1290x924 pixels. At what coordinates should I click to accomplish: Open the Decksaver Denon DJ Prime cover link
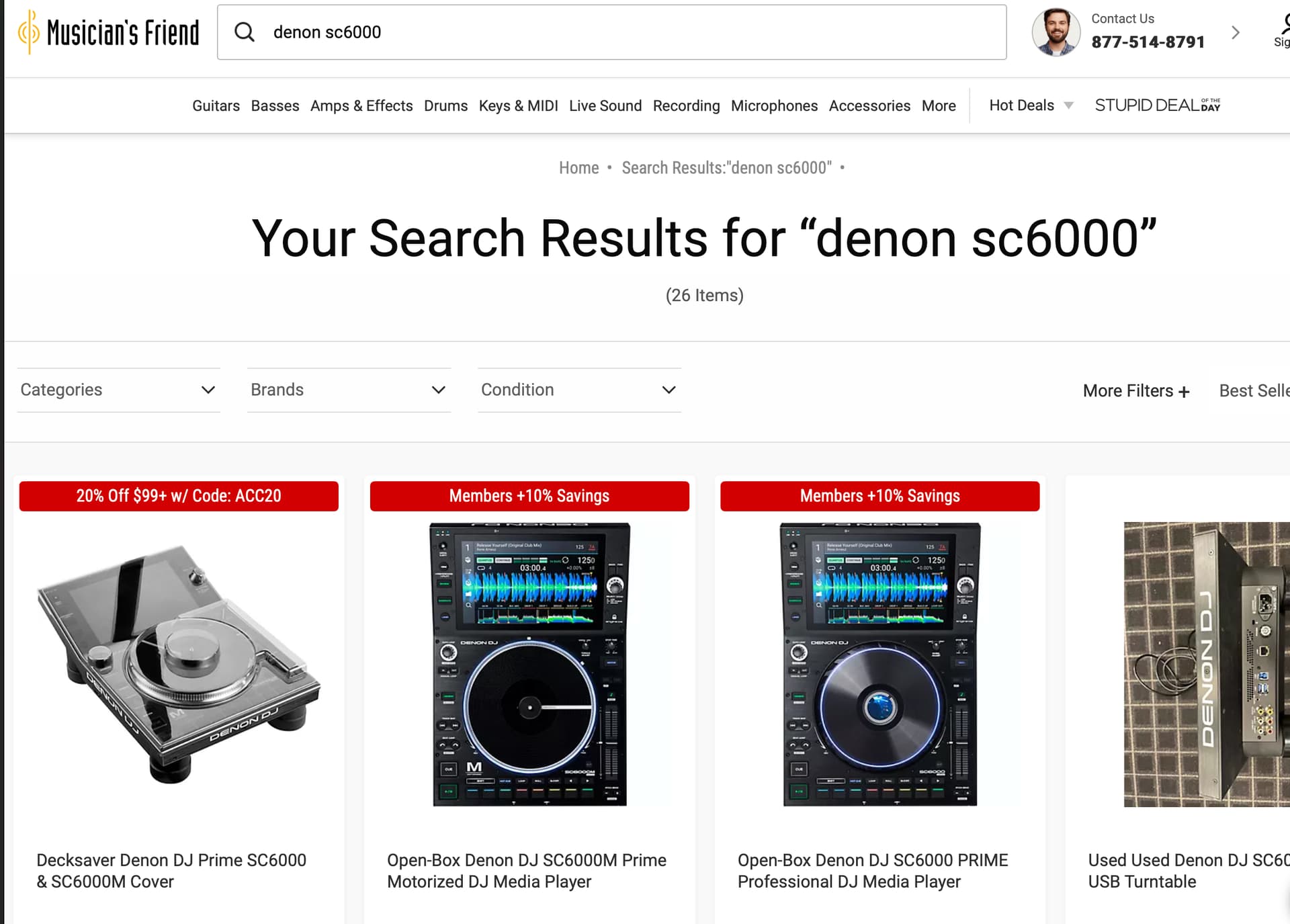(x=171, y=871)
